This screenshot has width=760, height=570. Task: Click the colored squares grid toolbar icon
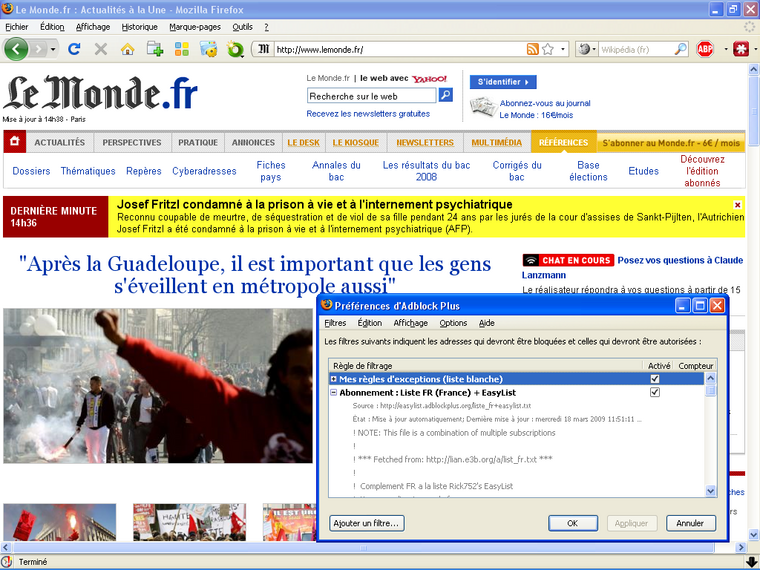point(182,49)
